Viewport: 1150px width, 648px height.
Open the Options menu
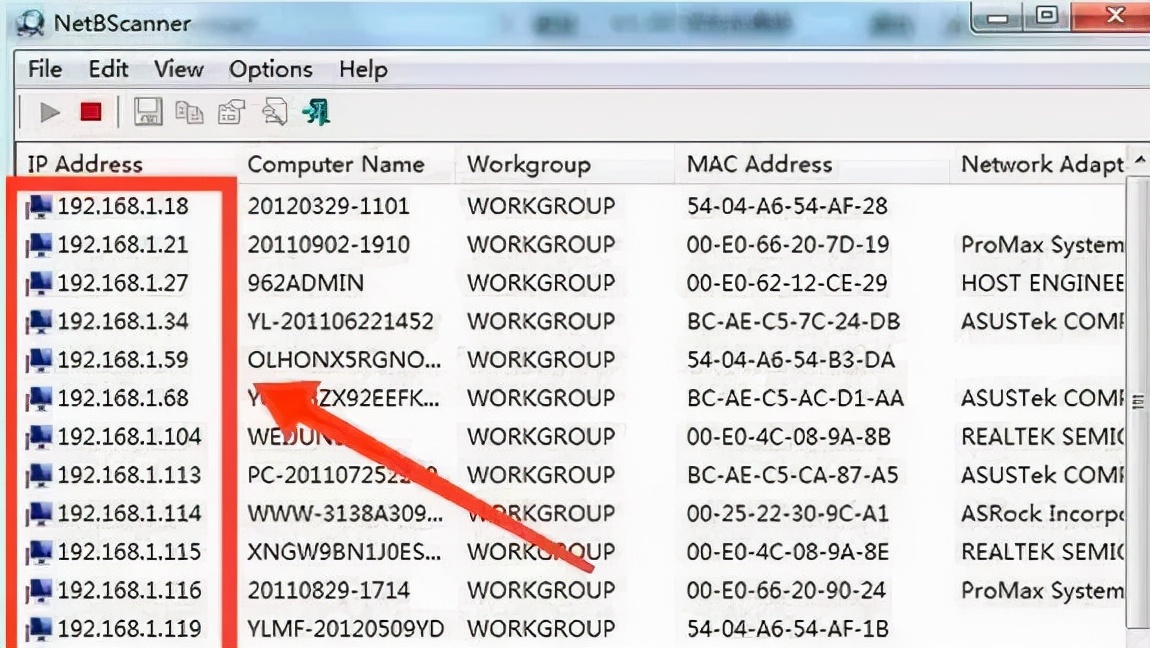[271, 70]
